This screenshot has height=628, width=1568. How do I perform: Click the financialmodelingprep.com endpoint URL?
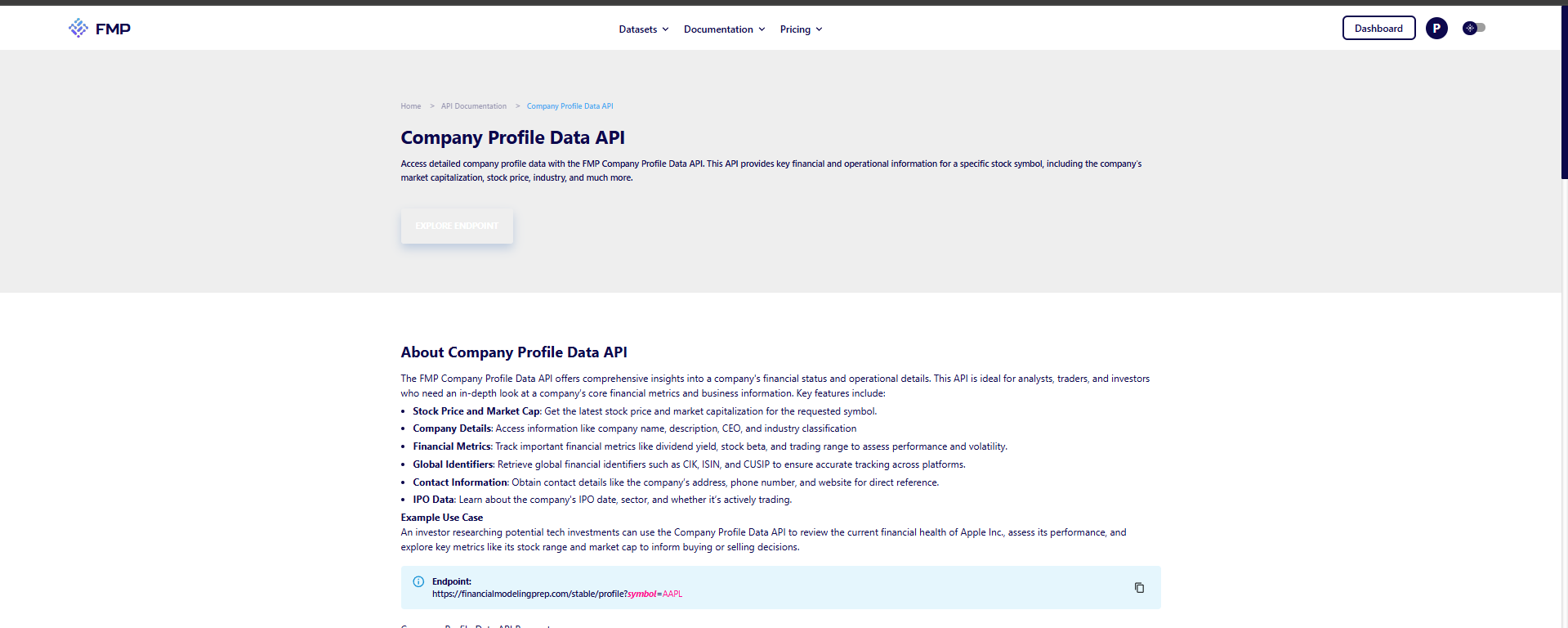point(528,594)
